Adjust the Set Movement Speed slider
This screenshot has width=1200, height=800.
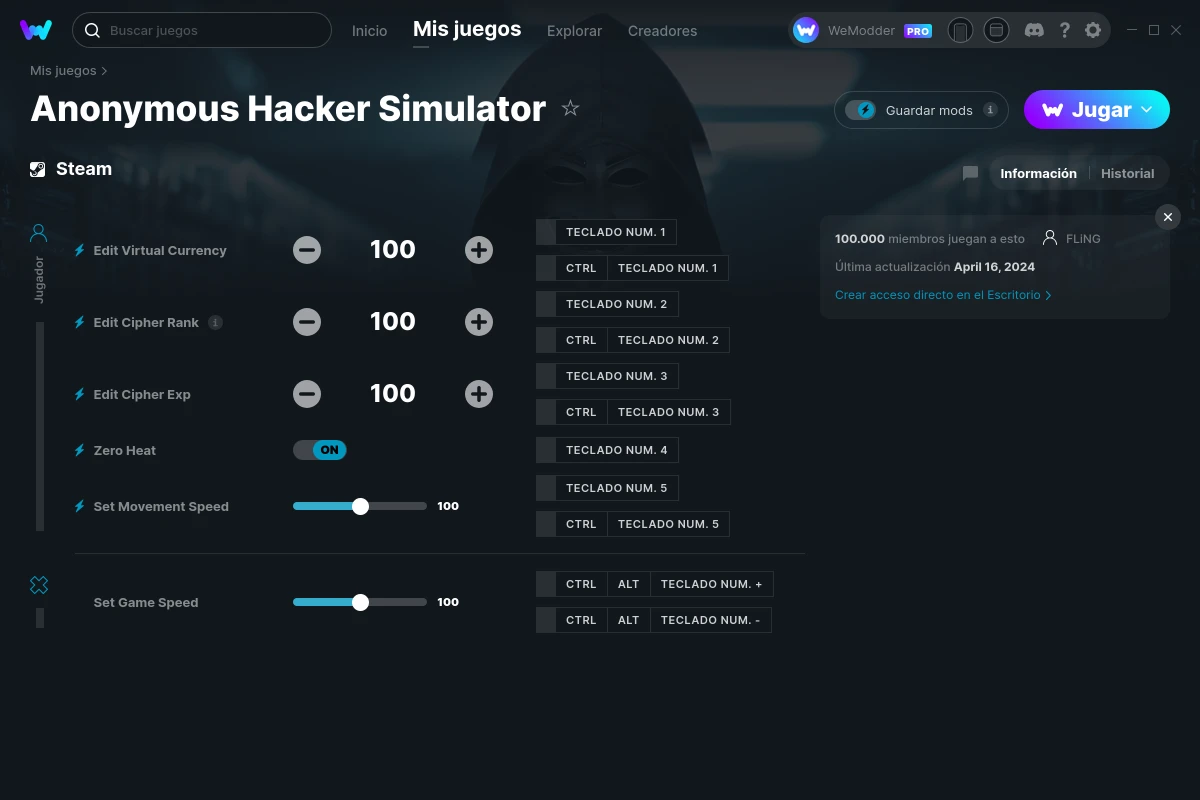[x=360, y=506]
